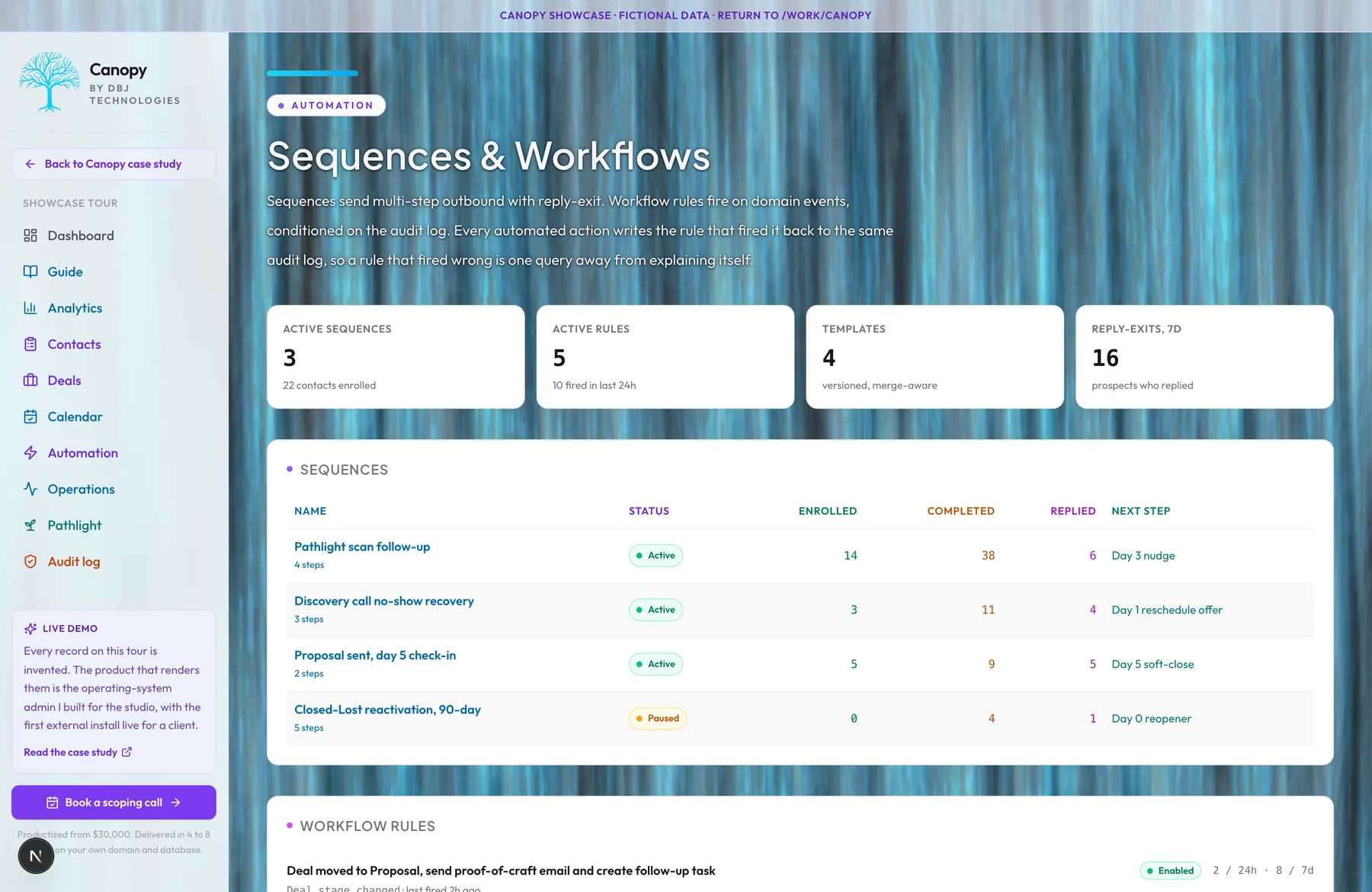Viewport: 1372px width, 892px height.
Task: Click the Calendar icon in sidebar
Action: tap(30, 416)
